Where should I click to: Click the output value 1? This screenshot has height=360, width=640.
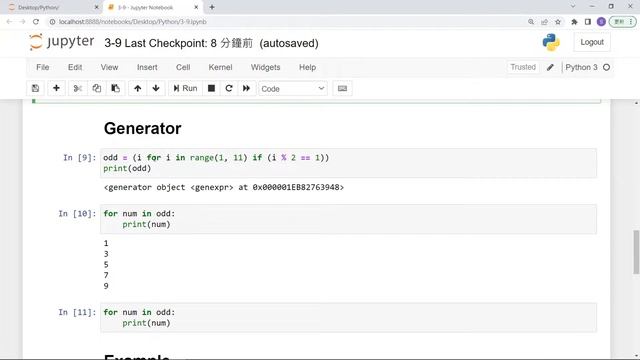106,243
